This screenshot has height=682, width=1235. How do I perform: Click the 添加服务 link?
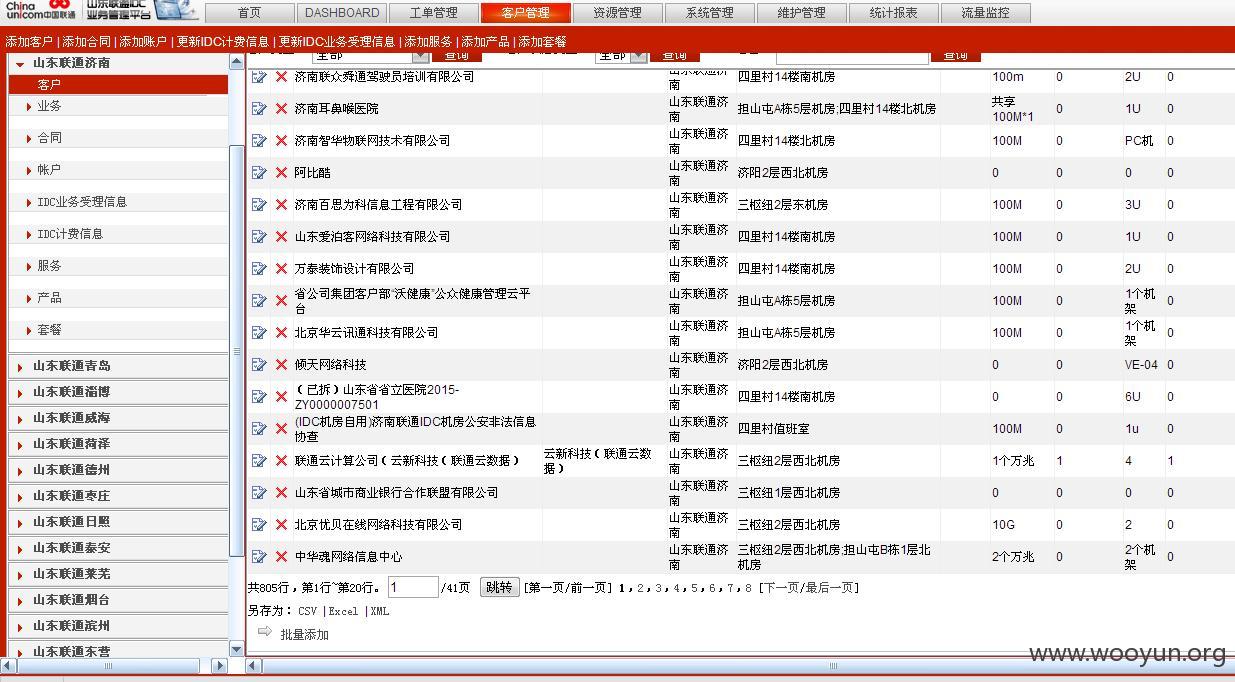pos(428,42)
